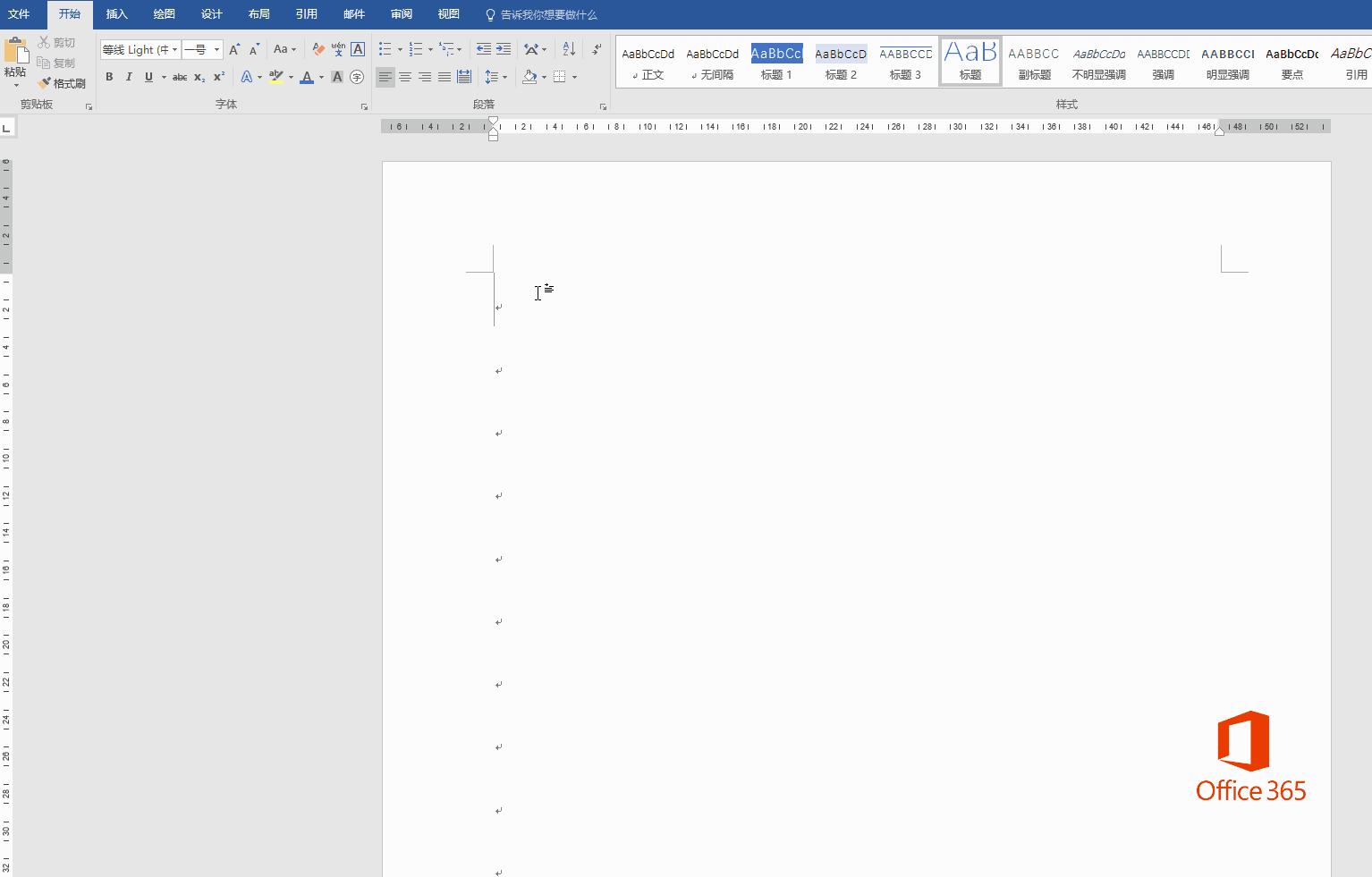
Task: Toggle show paragraph marks button
Action: [x=597, y=49]
